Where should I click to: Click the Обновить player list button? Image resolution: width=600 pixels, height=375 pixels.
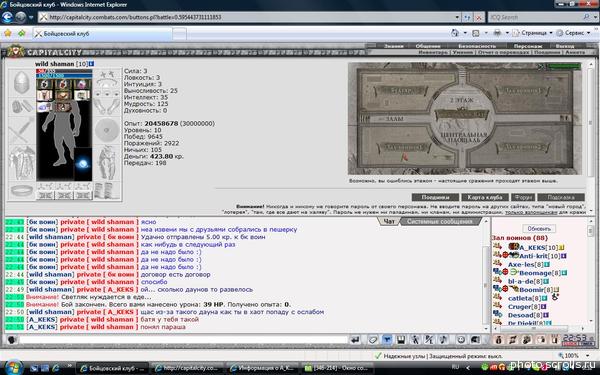(x=539, y=229)
